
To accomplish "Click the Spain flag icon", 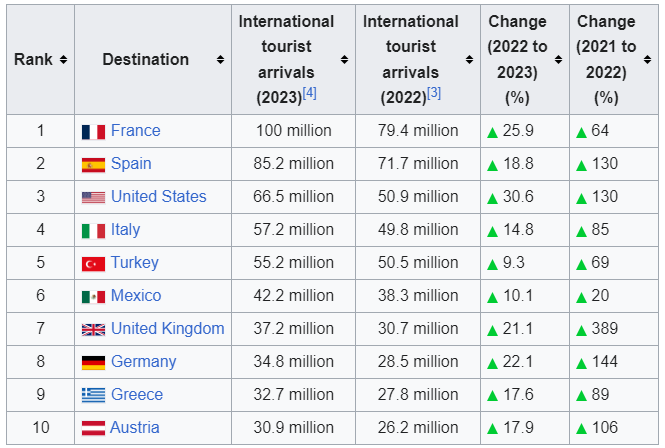I will 93,164.
